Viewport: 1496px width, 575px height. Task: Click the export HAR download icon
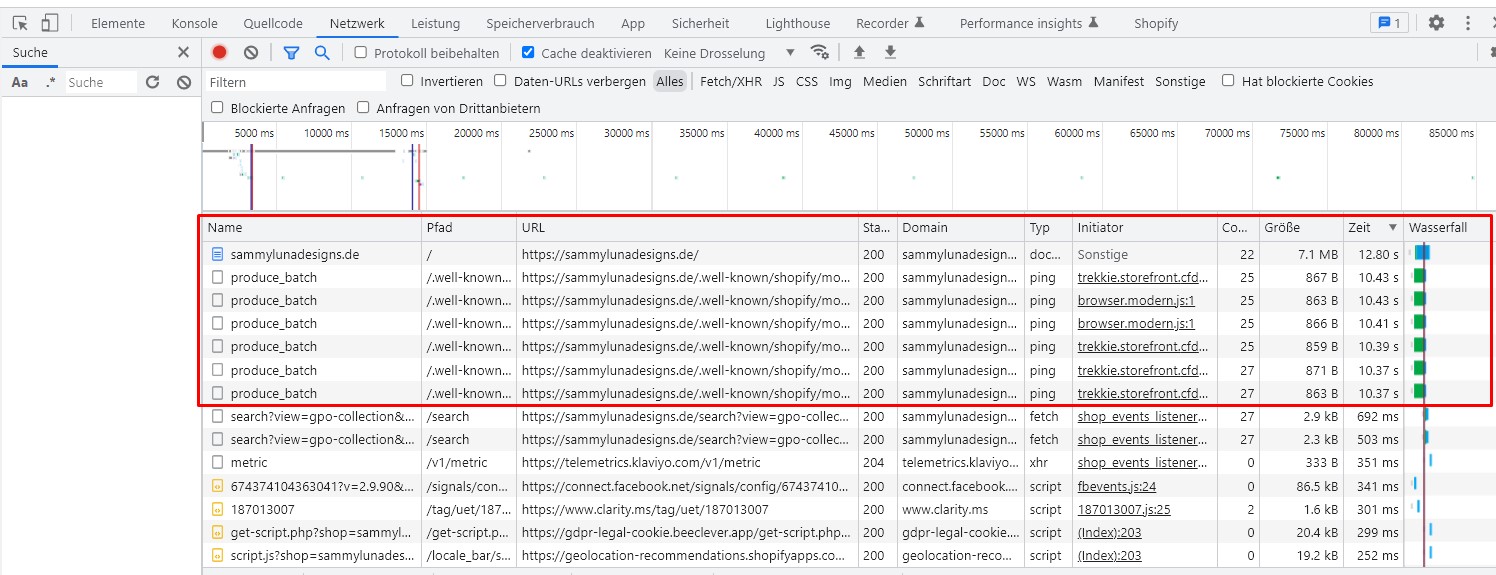point(890,53)
